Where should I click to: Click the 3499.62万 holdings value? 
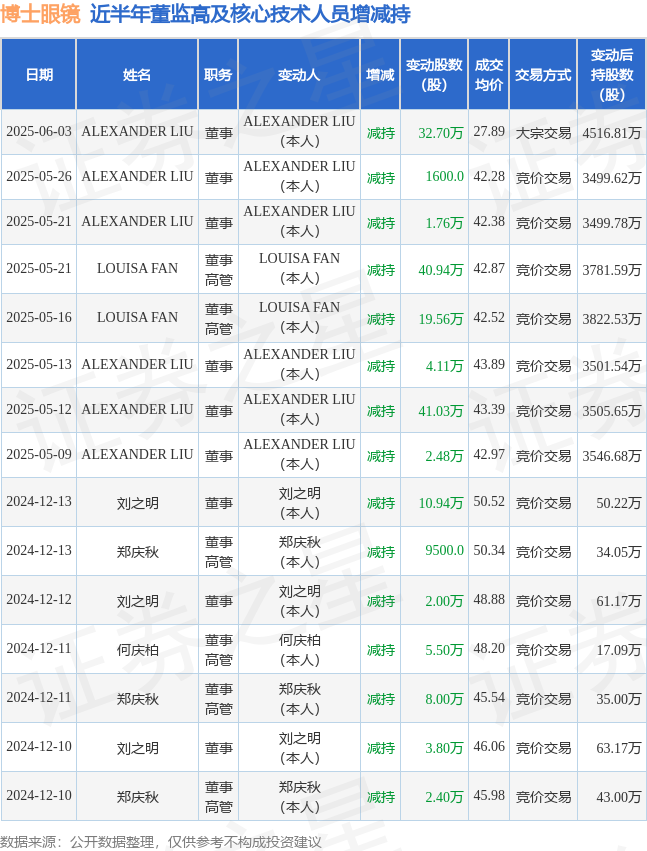pyautogui.click(x=612, y=178)
